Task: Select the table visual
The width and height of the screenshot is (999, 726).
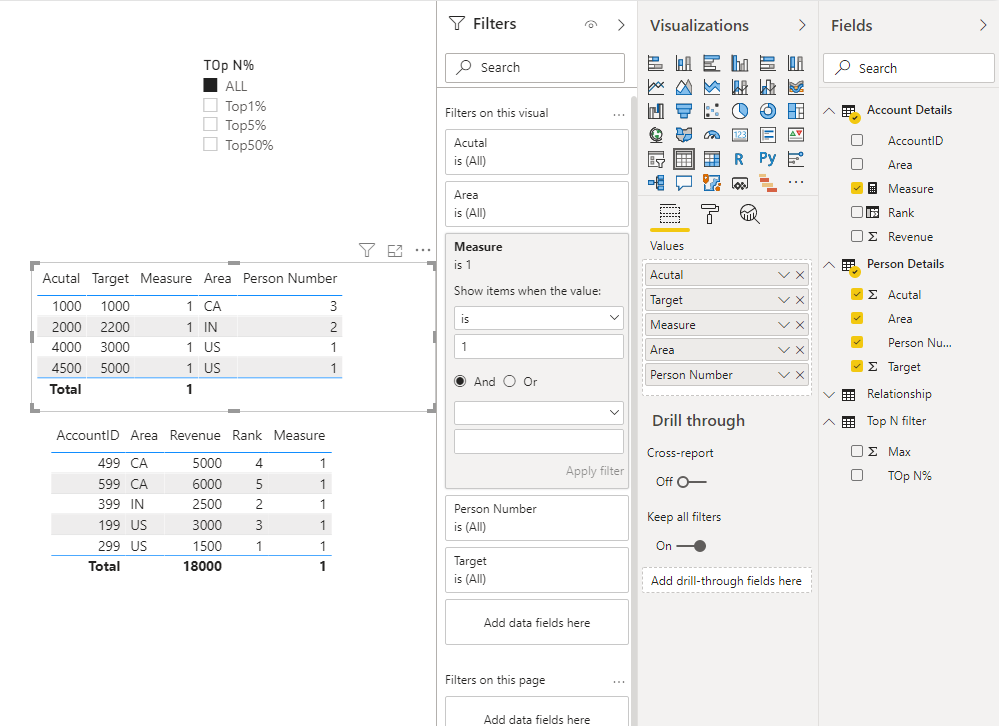Action: tap(684, 159)
